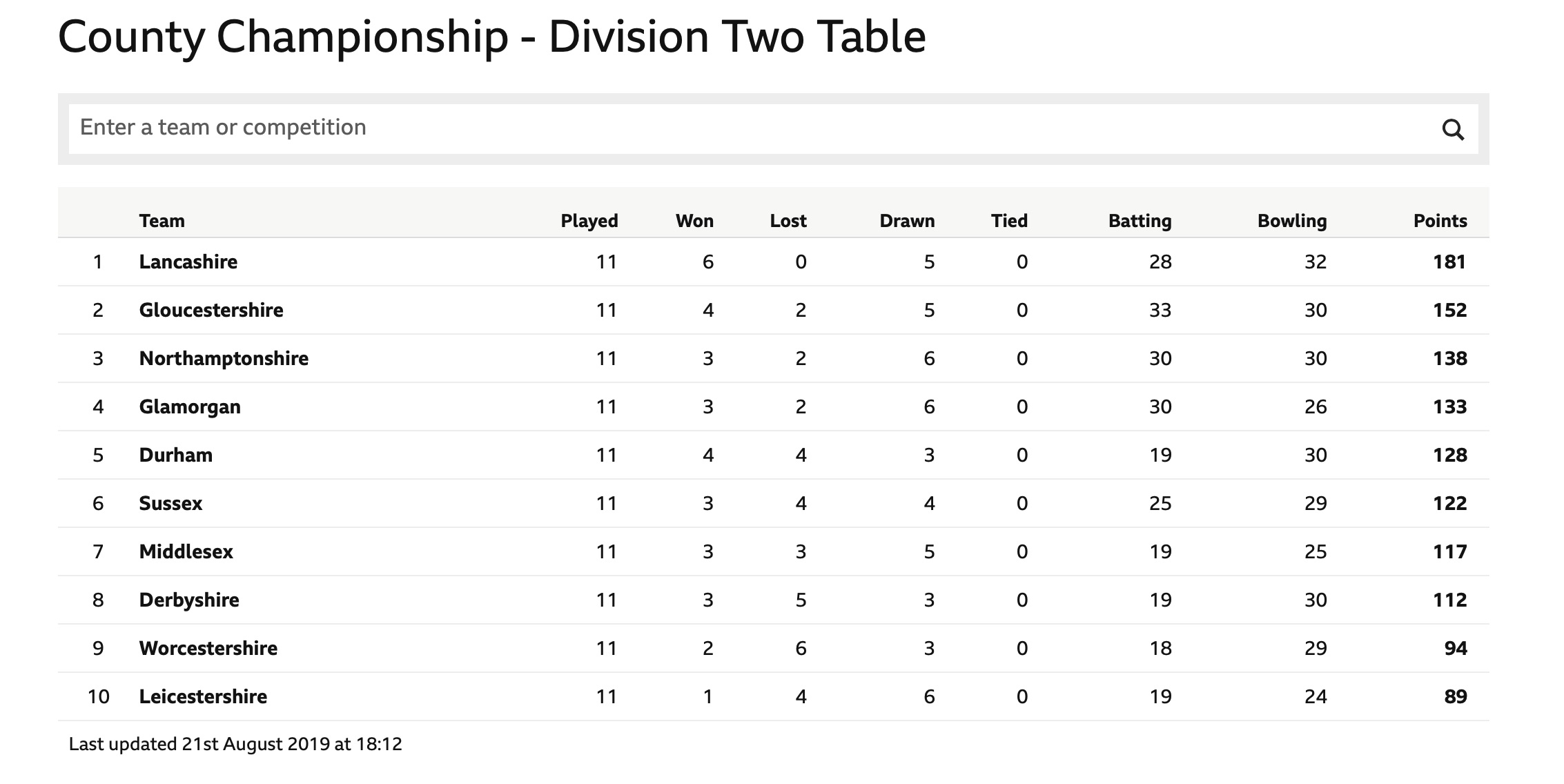Click the Points column header
Screen dimensions: 1564x784
click(1440, 221)
